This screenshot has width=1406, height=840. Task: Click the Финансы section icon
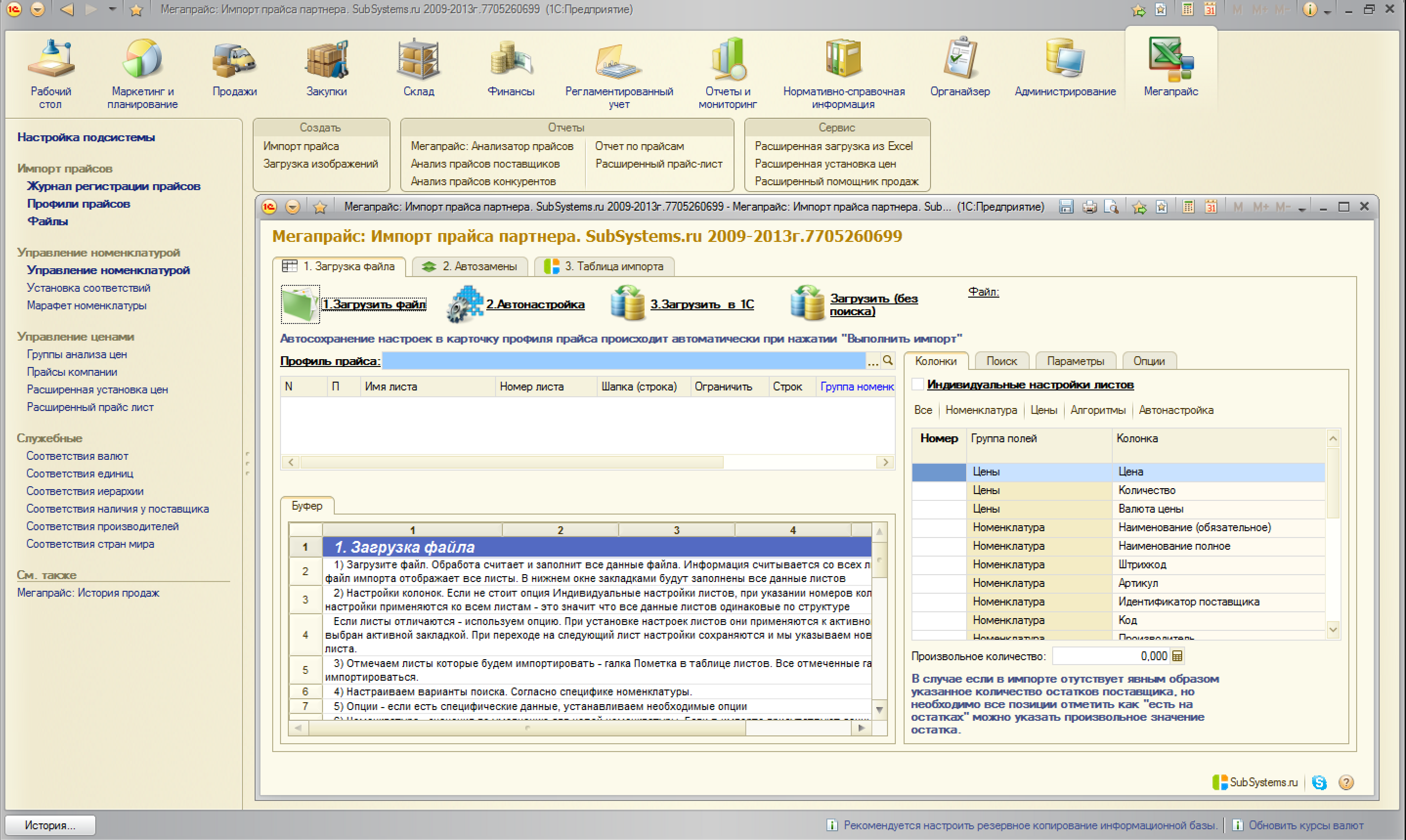tap(511, 60)
